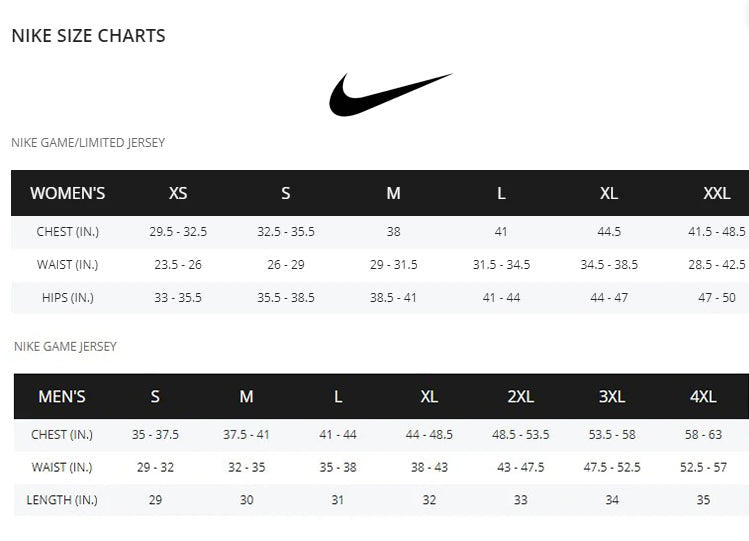This screenshot has height=541, width=749.
Task: Select men's XL waist value 38 - 43
Action: coord(429,467)
